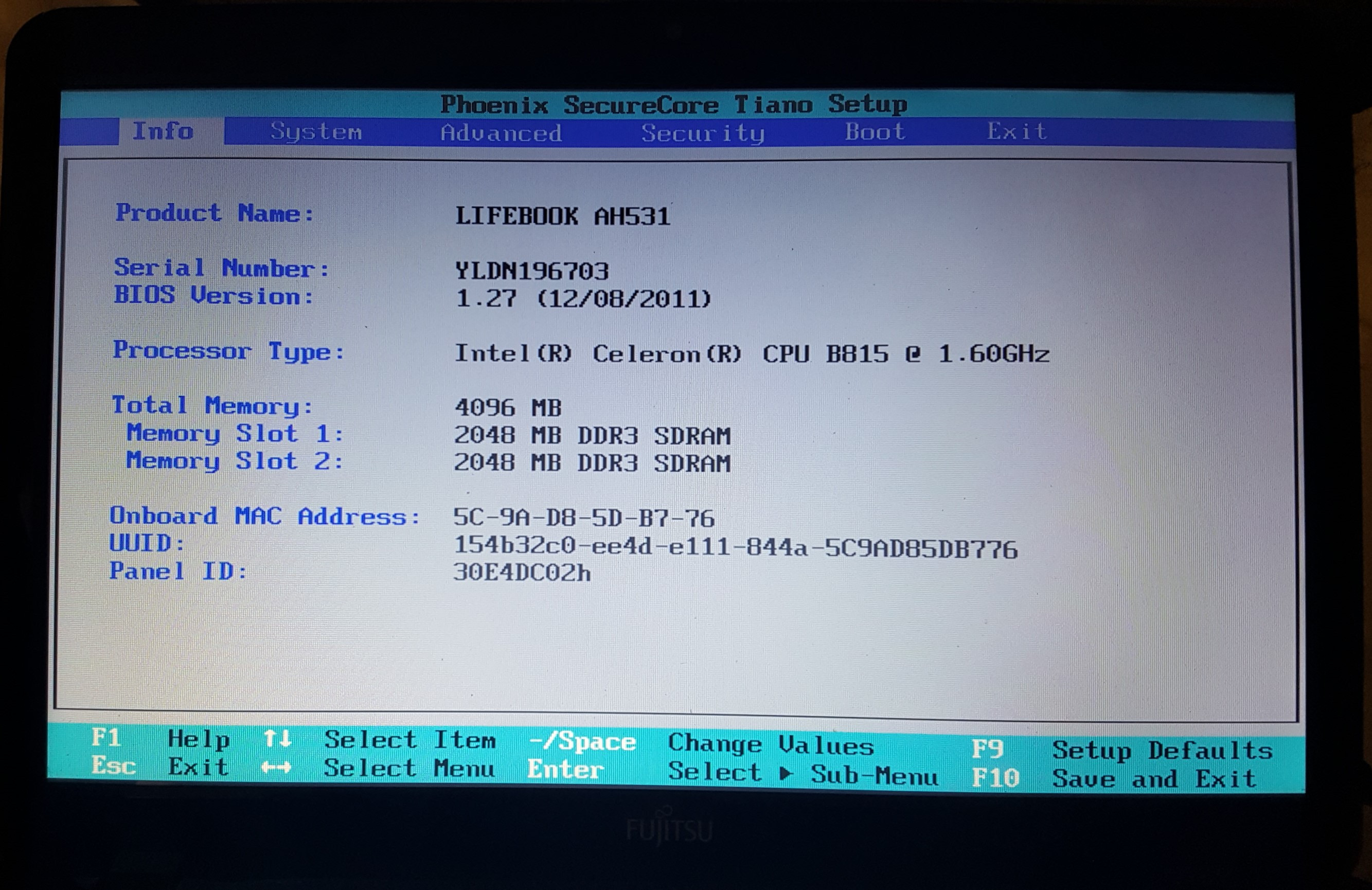Viewport: 1372px width, 890px height.
Task: Open the Advanced tab
Action: [x=499, y=133]
